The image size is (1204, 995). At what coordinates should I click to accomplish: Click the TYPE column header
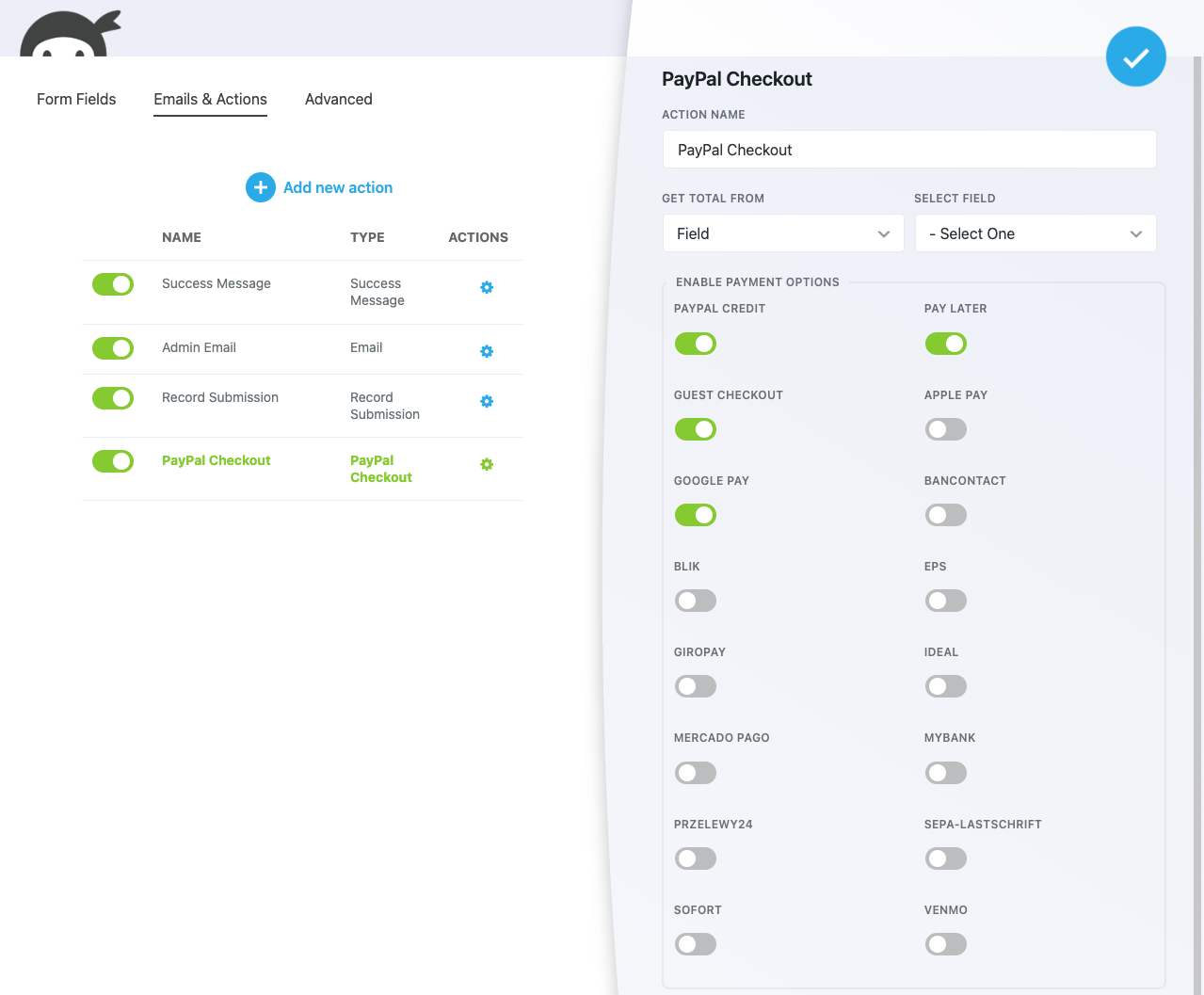pyautogui.click(x=367, y=237)
